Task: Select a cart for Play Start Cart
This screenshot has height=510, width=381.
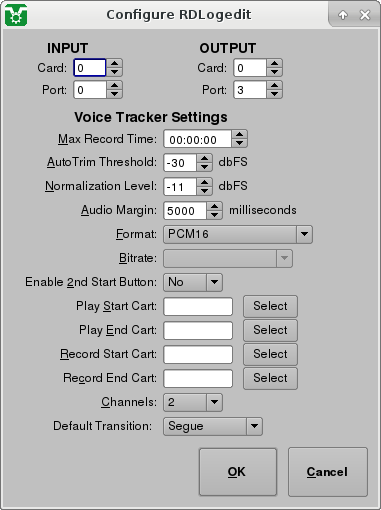Action: [270, 306]
